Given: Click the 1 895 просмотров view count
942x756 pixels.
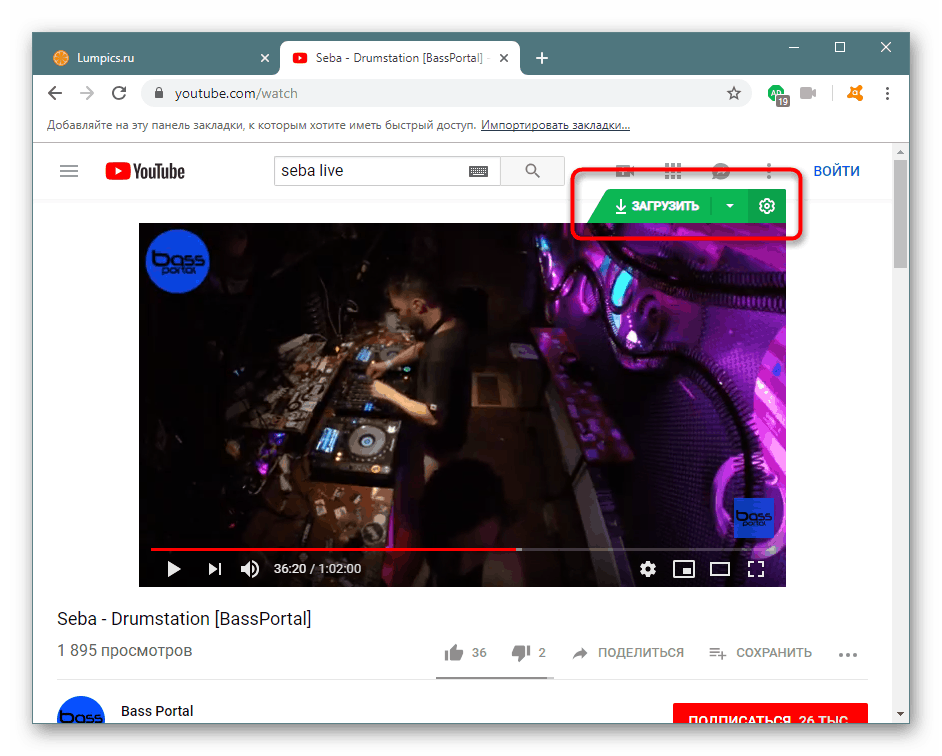Looking at the screenshot, I should point(124,651).
